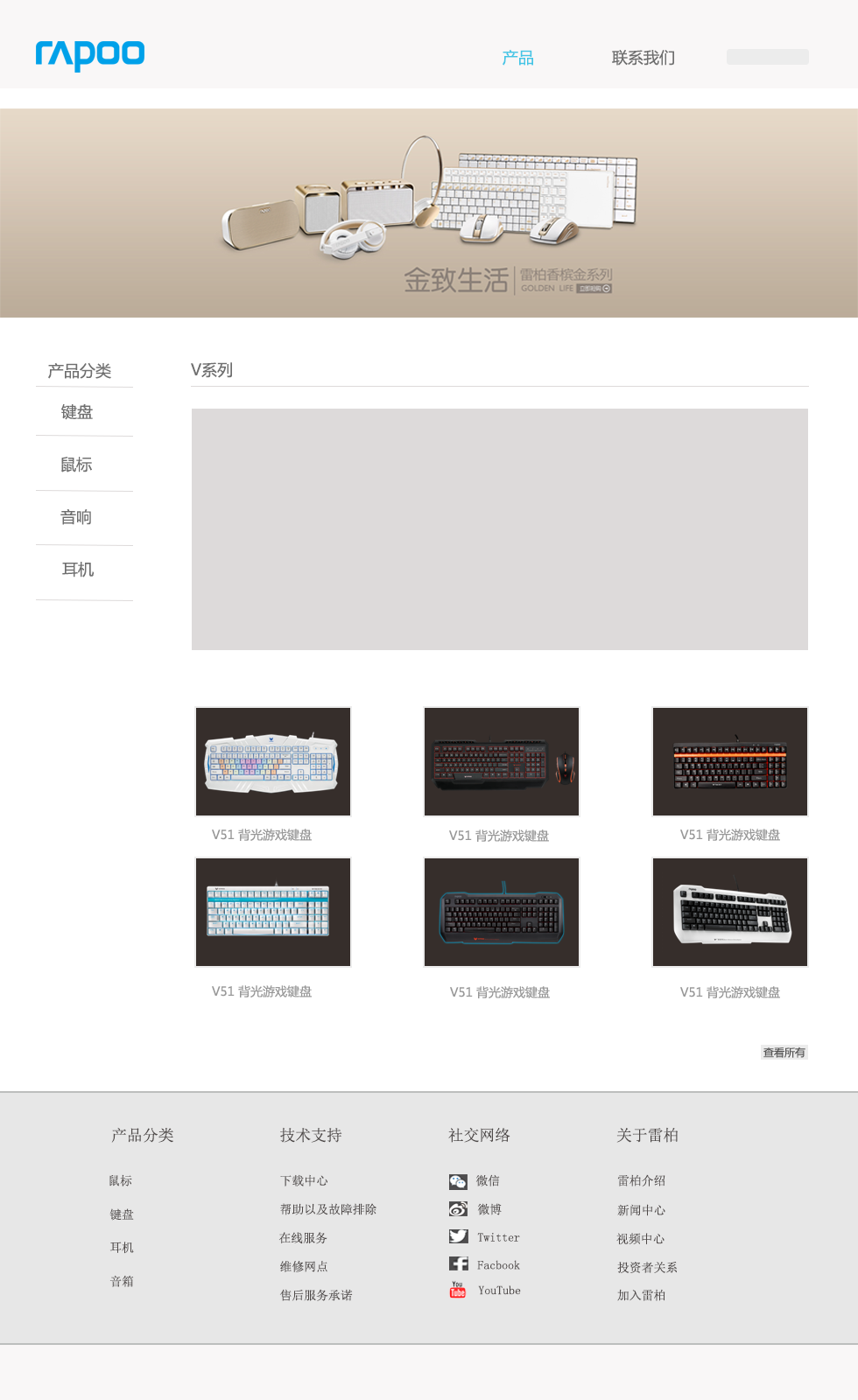Viewport: 858px width, 1400px height.
Task: Click V51 label under keyboard-and-mouse image
Action: (x=499, y=836)
